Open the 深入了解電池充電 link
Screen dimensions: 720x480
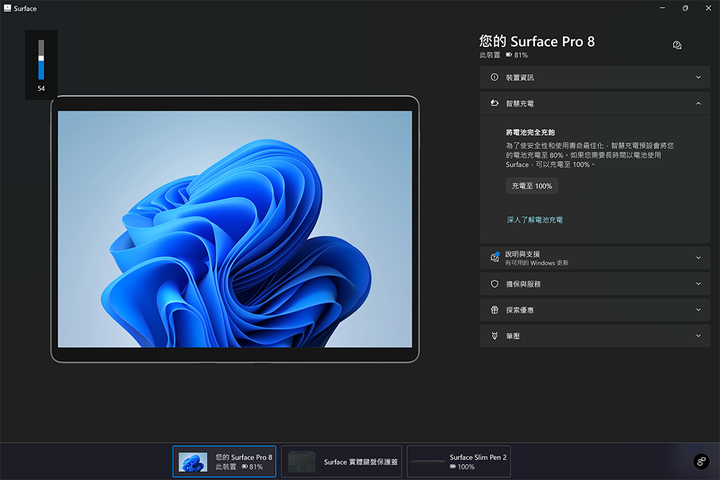click(536, 219)
